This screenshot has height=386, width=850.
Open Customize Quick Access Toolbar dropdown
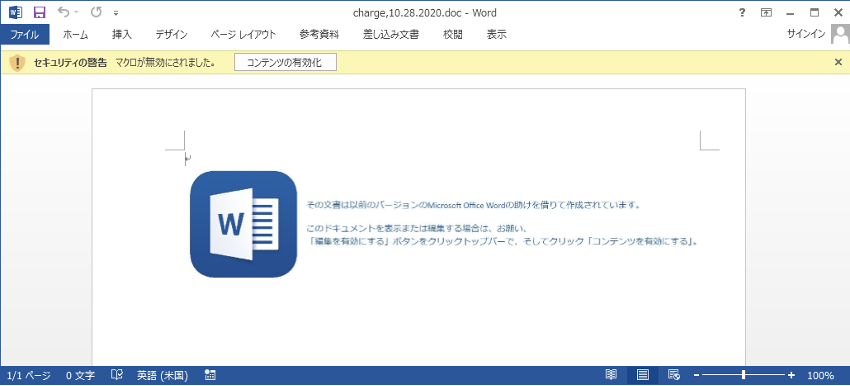(116, 13)
